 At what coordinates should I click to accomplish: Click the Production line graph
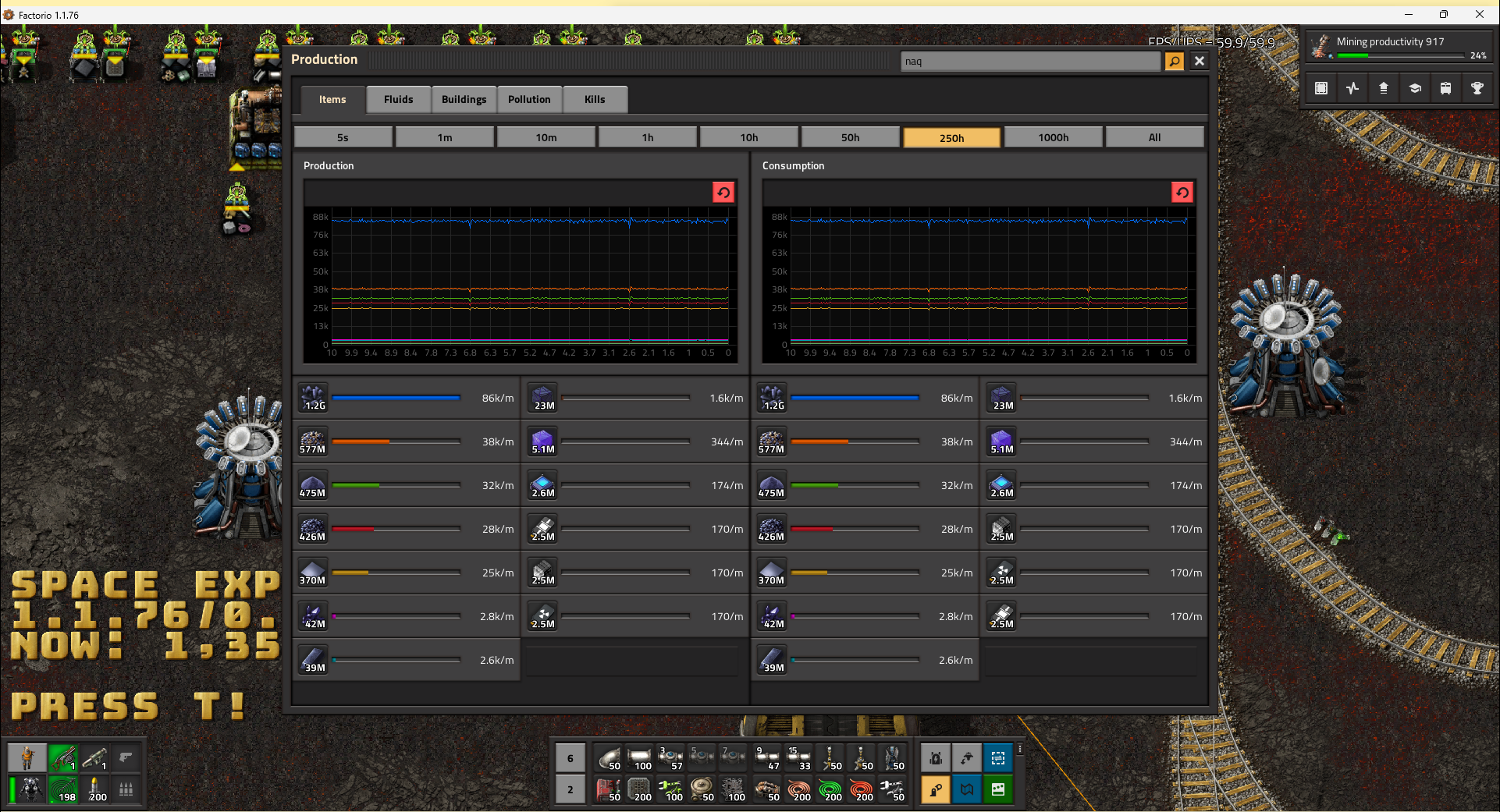tap(520, 284)
